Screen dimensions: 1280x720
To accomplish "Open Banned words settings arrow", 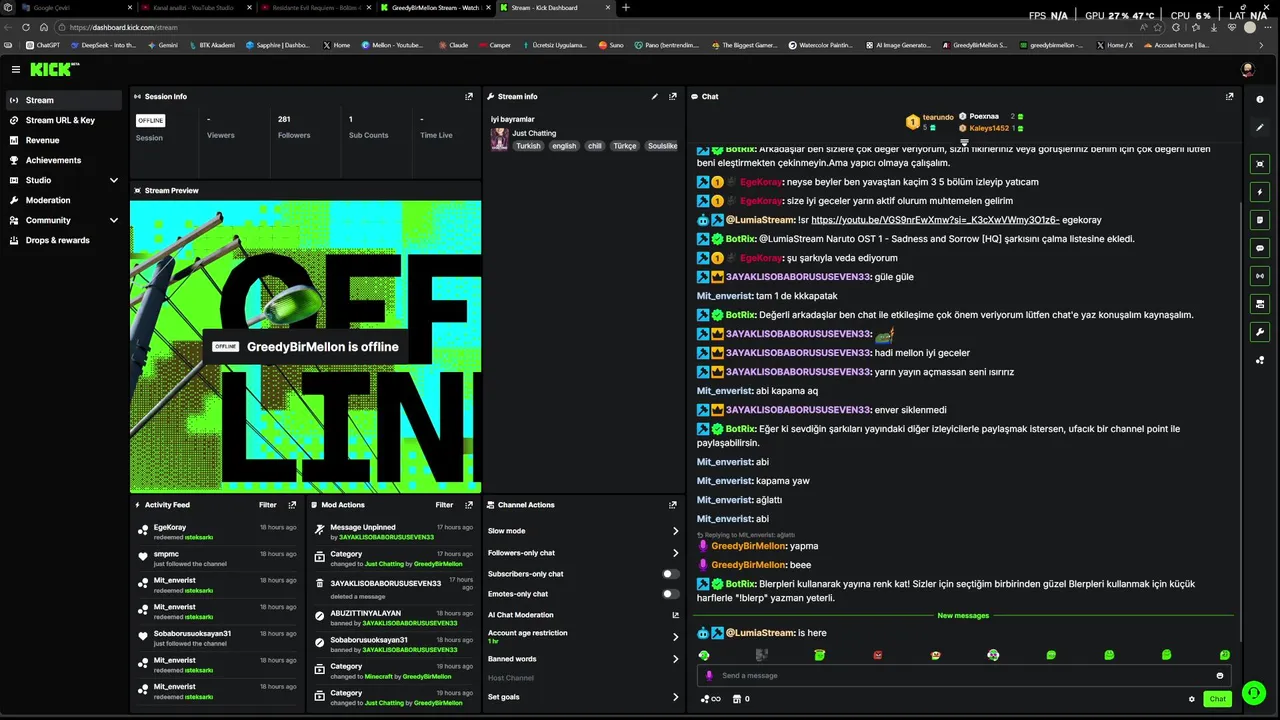I will pos(675,659).
